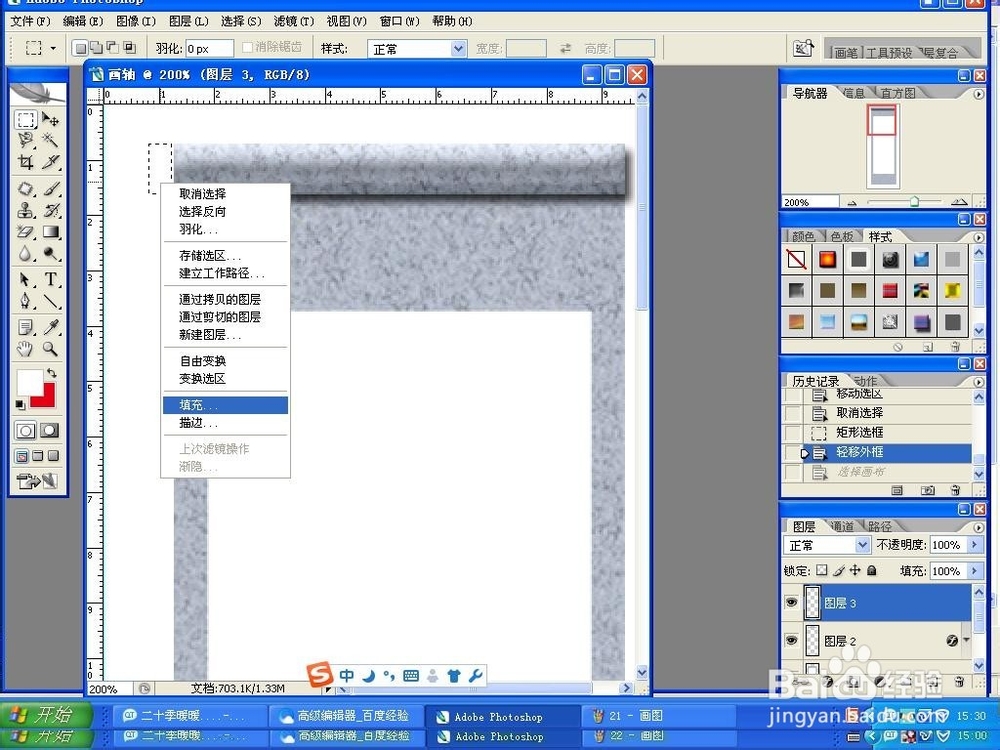1000x750 pixels.
Task: Select the Zoom tool
Action: 50,348
